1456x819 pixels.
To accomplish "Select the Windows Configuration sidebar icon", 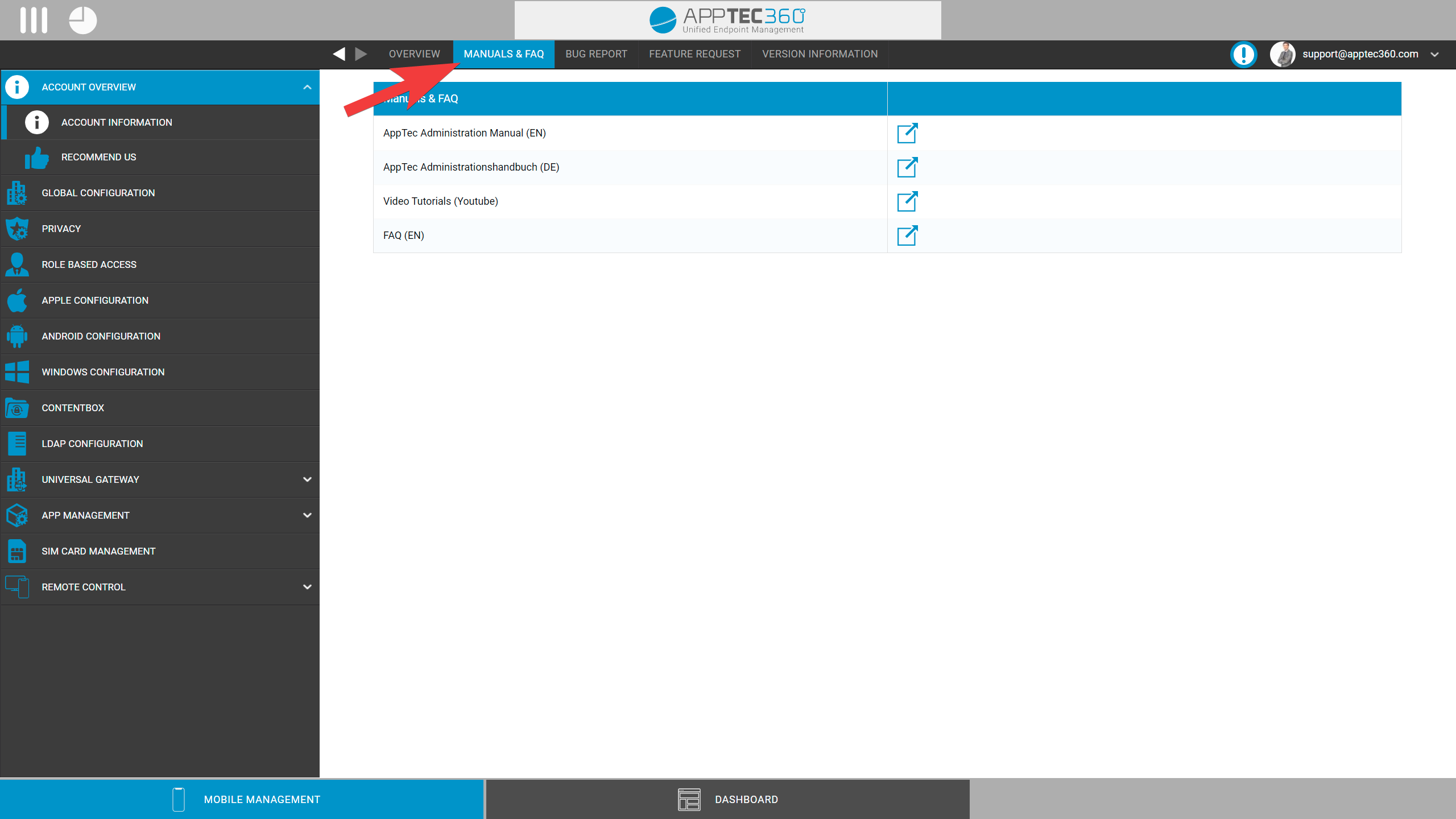I will pos(17,372).
